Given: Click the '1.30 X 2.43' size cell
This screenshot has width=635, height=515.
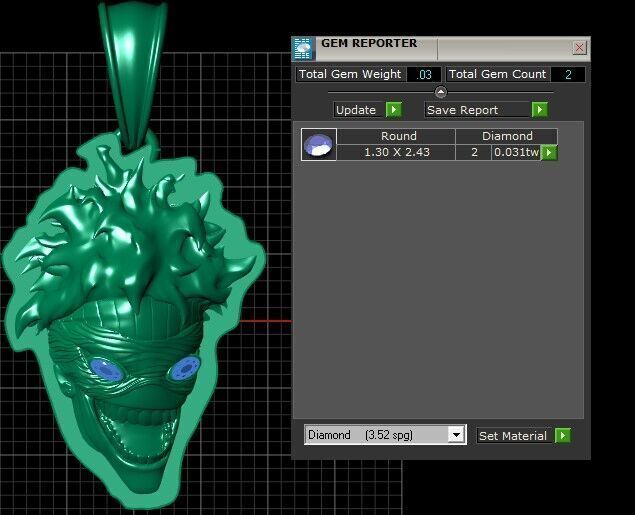Looking at the screenshot, I should pyautogui.click(x=396, y=153).
